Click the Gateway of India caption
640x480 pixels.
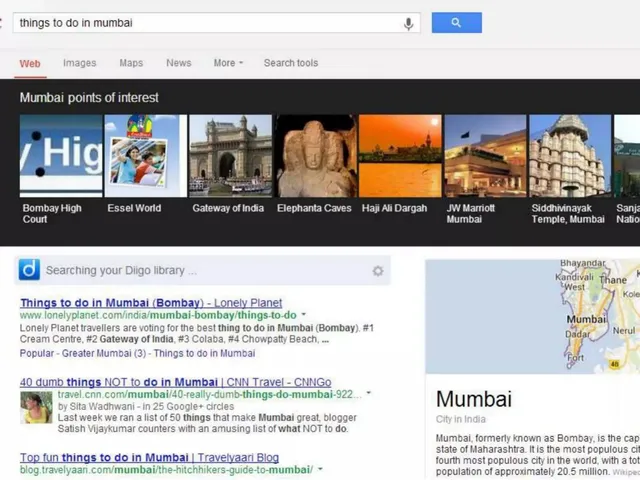pos(228,208)
